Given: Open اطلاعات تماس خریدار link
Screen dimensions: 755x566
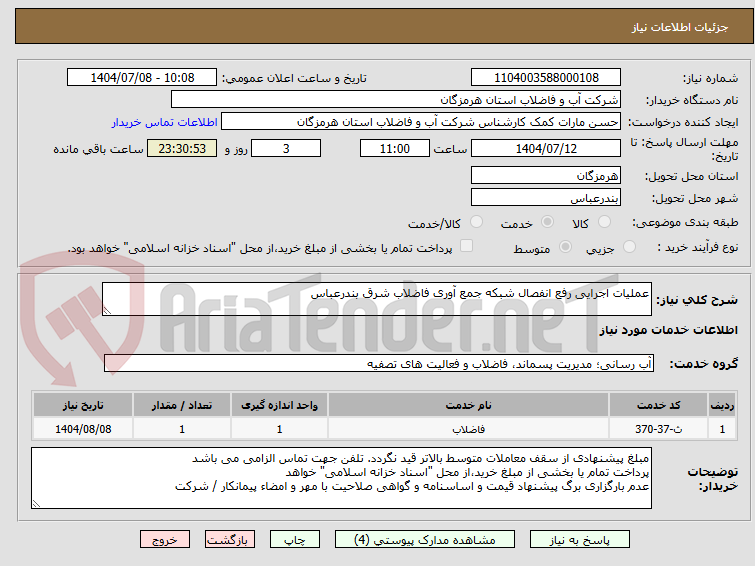Looking at the screenshot, I should 165,122.
